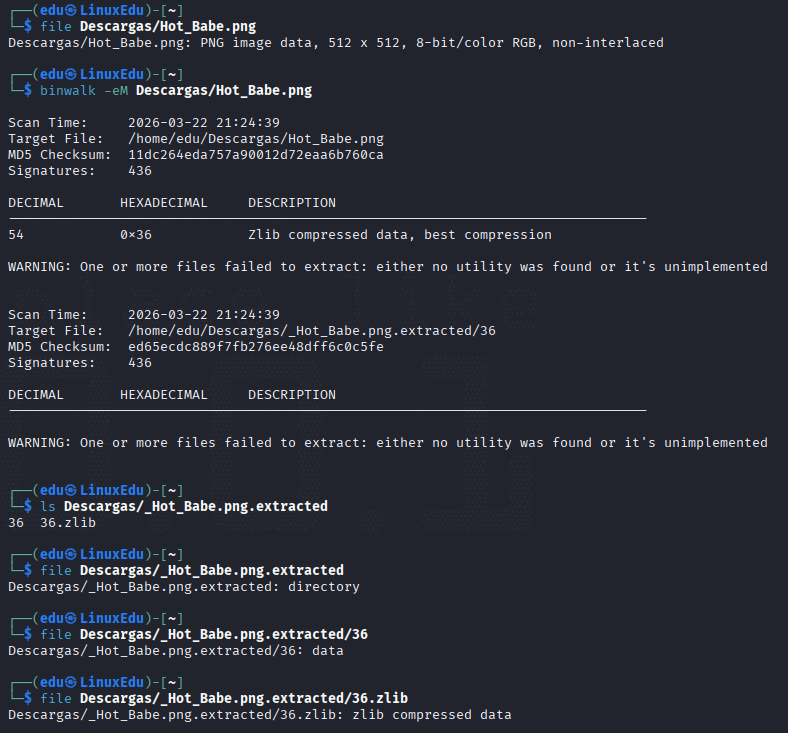
Task: Click the Kali icon above ls command
Action: [x=71, y=490]
